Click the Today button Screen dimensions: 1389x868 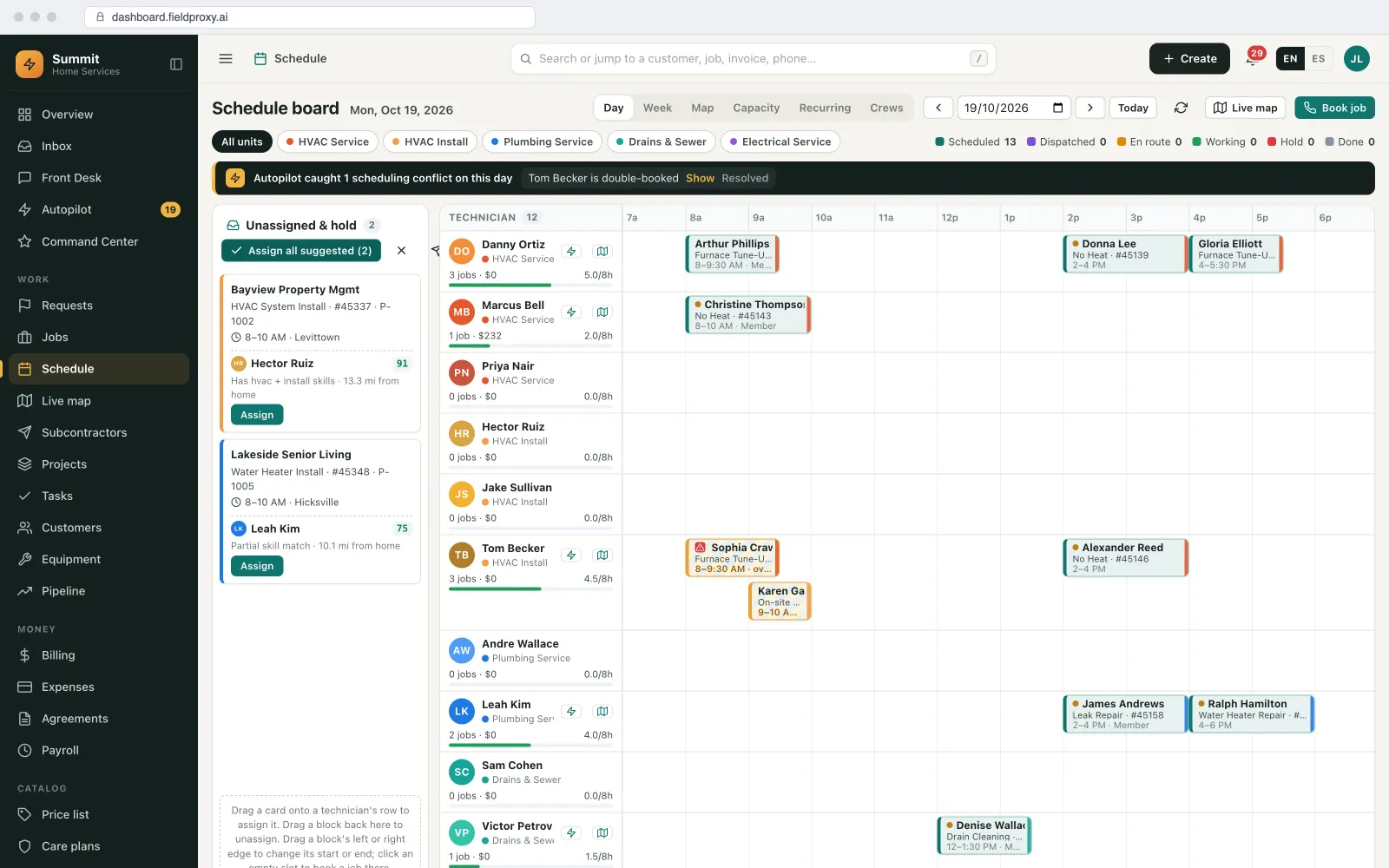click(1133, 108)
